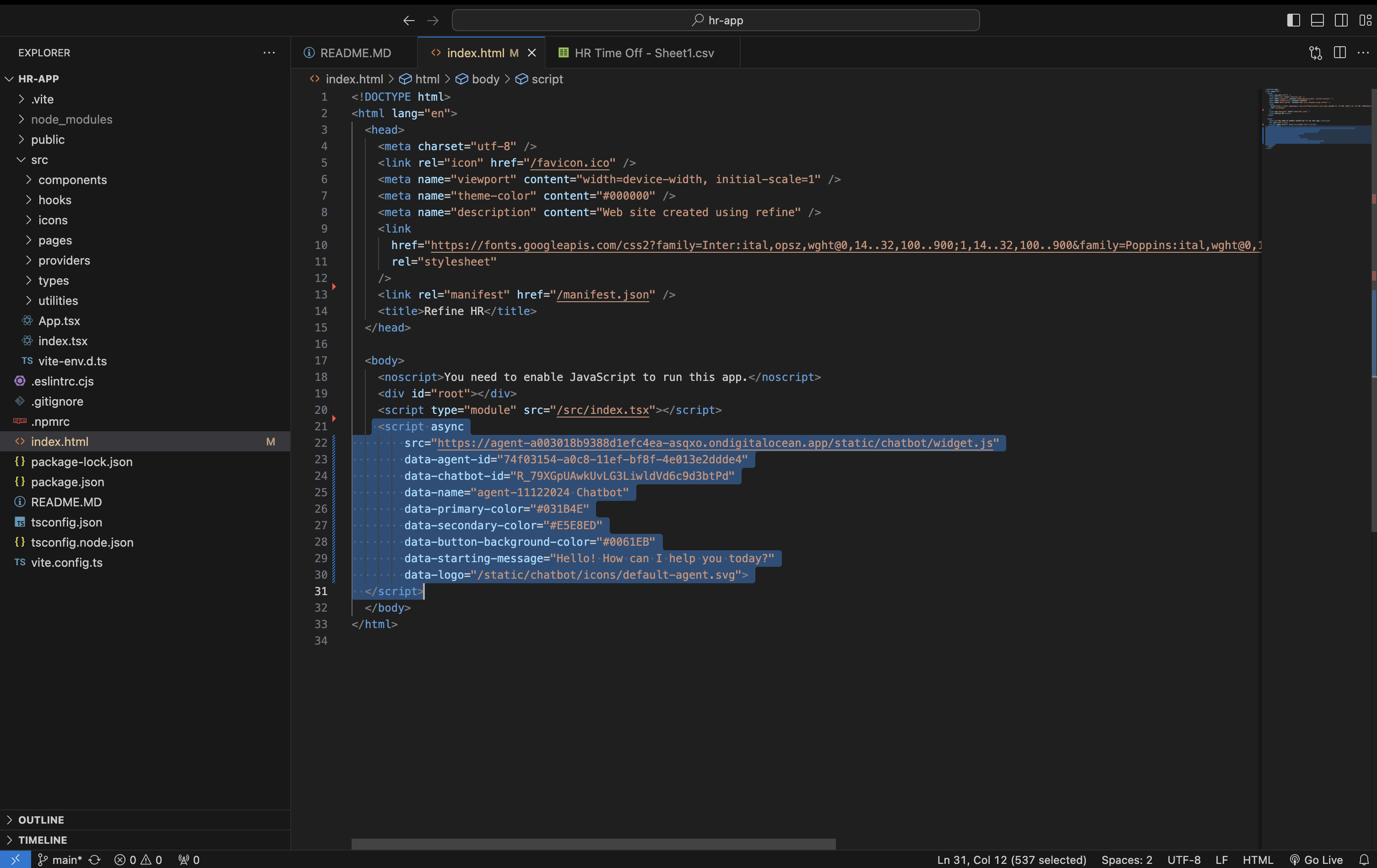Screen dimensions: 1377x868
Task: Open Customize Layout icon
Action: pos(1366,21)
